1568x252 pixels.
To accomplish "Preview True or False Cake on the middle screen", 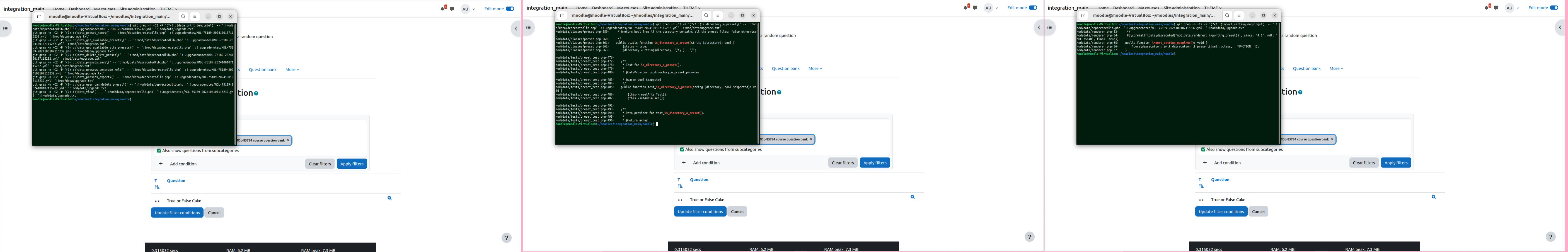I will coord(913,197).
